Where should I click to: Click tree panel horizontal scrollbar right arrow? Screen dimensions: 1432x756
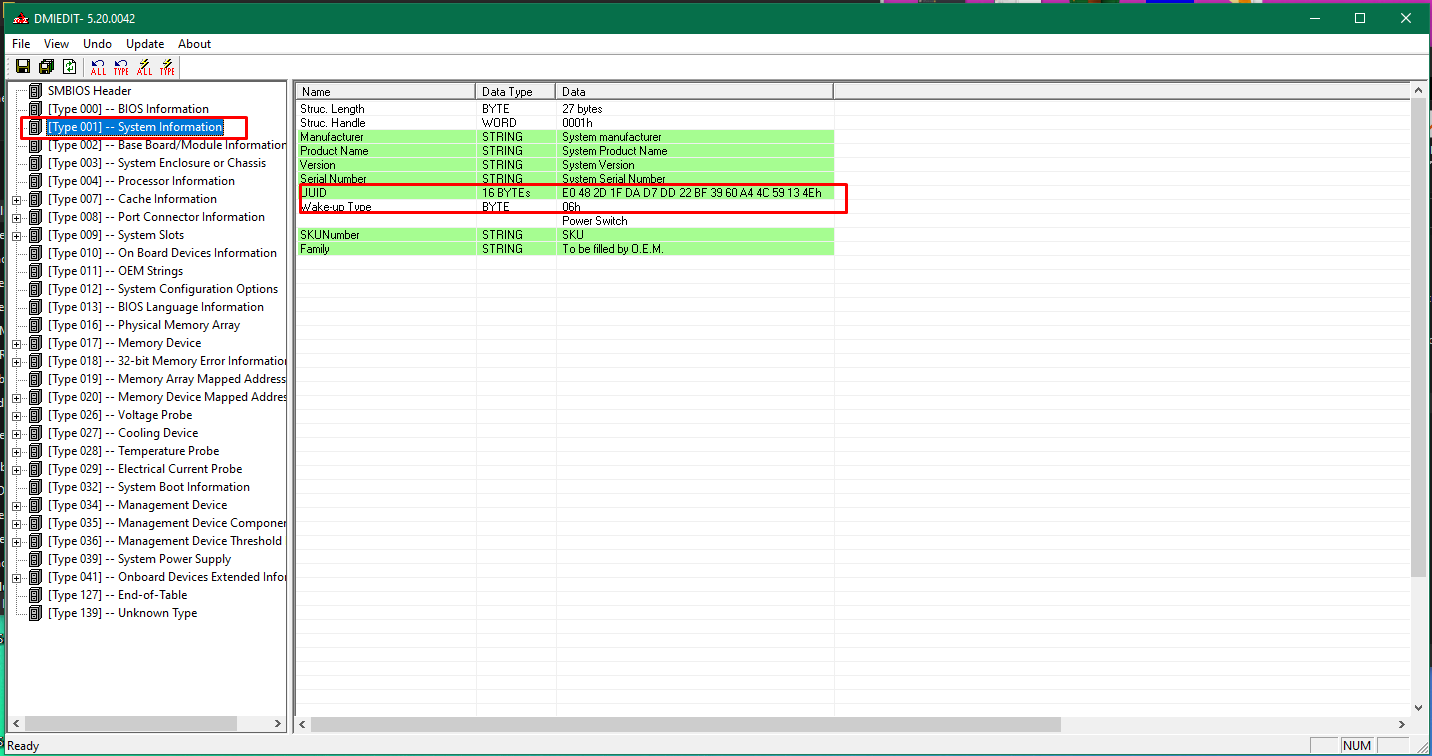point(278,724)
